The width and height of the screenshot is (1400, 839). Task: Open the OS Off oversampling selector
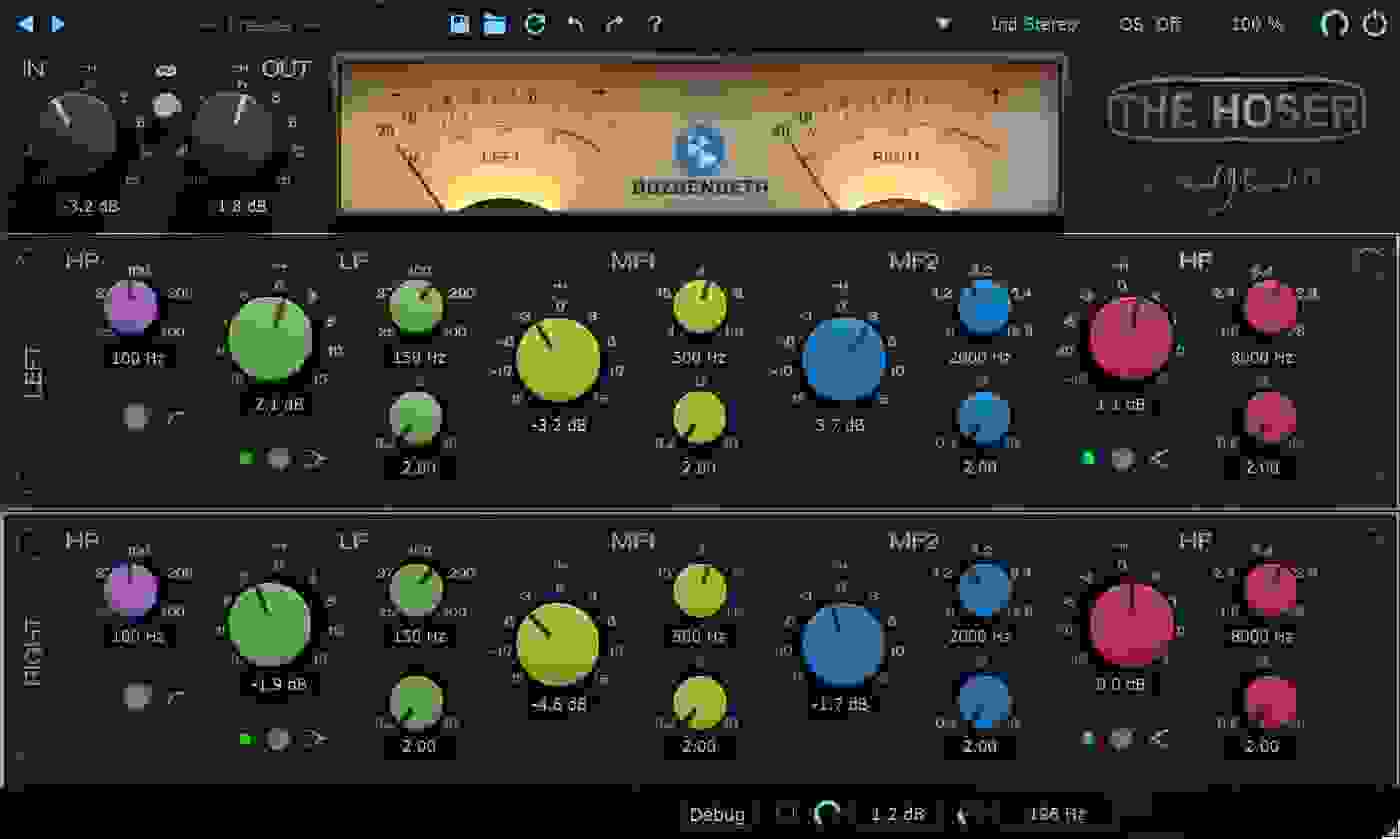[x=1148, y=23]
